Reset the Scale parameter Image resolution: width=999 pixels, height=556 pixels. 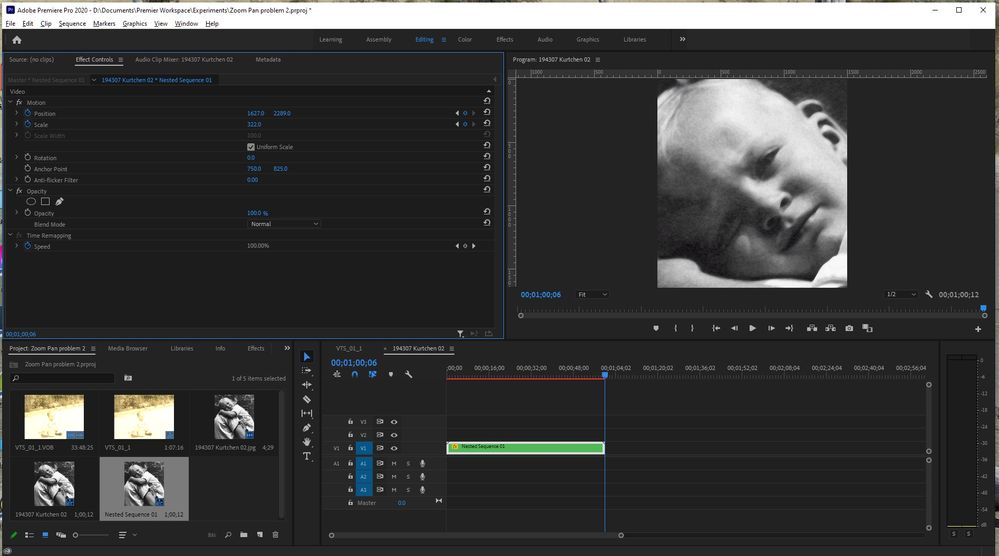coord(487,125)
